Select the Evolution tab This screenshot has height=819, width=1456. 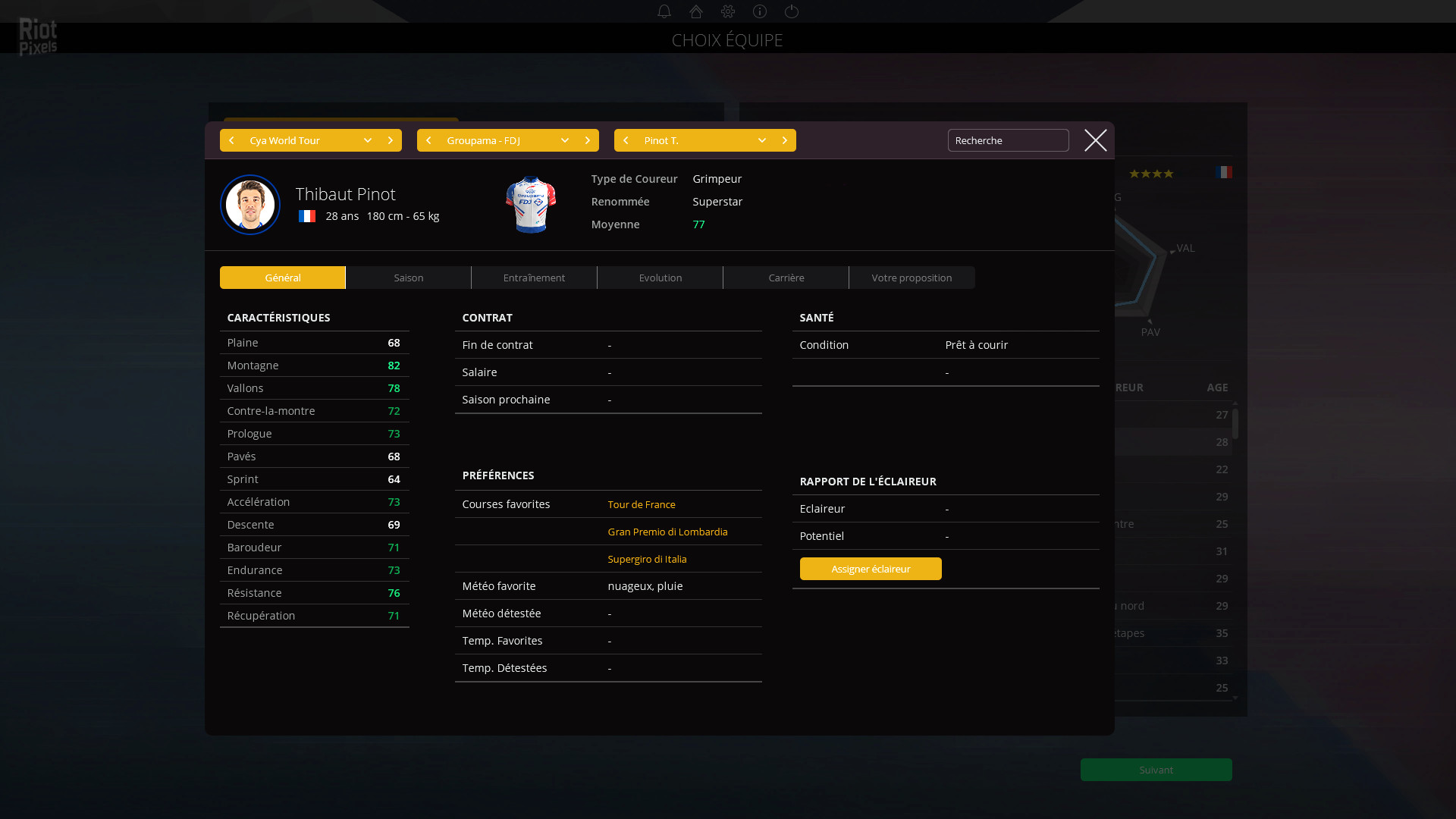[660, 277]
